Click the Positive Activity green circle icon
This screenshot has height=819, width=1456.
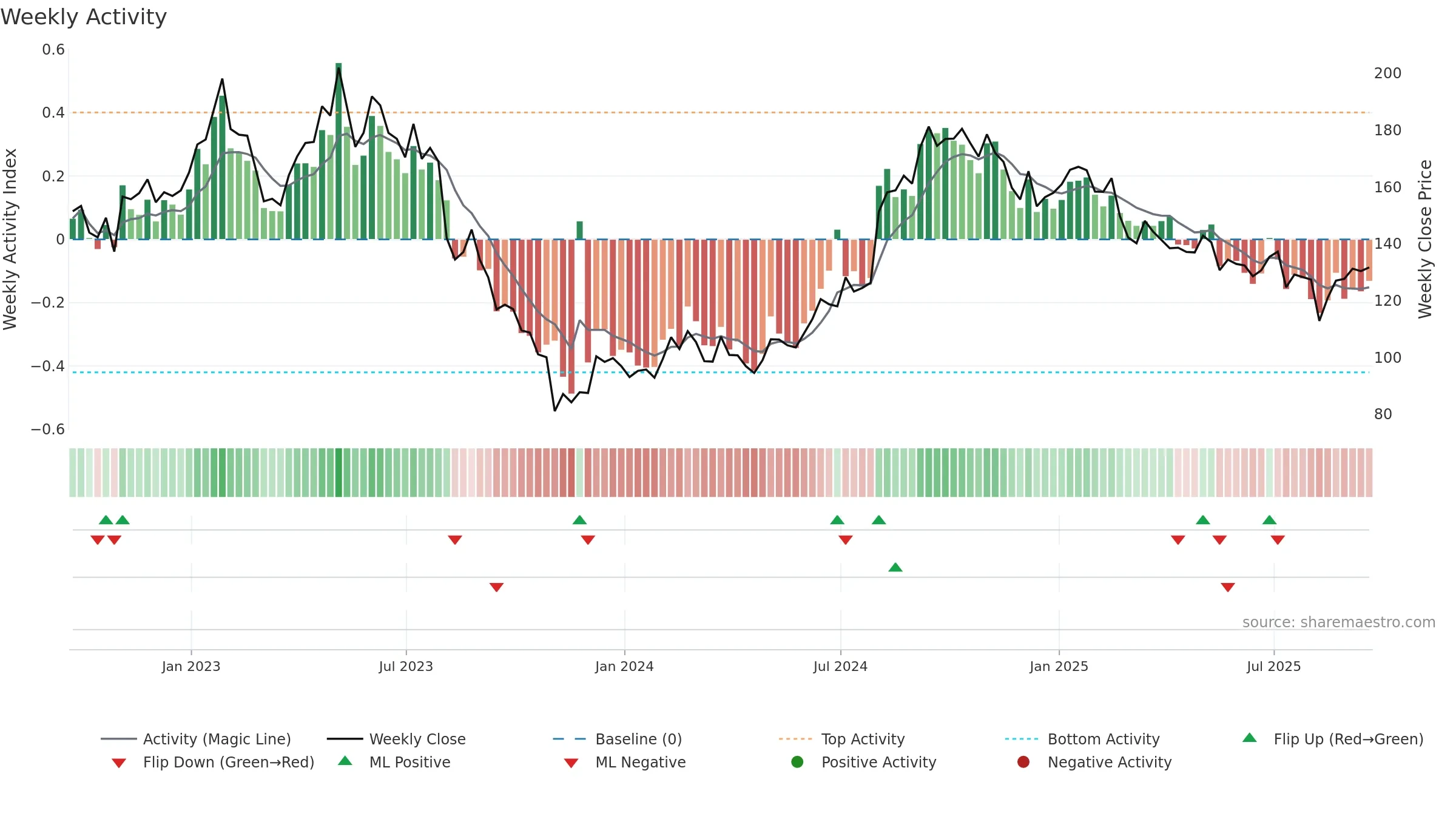pos(797,761)
